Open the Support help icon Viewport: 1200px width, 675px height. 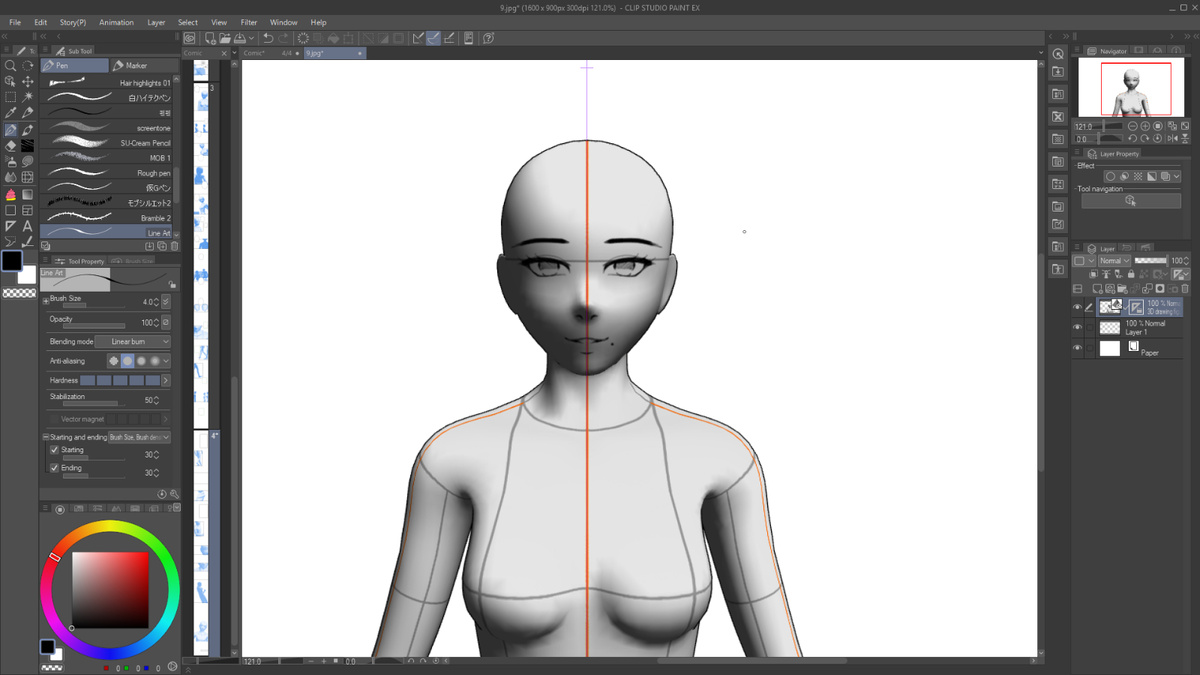489,38
